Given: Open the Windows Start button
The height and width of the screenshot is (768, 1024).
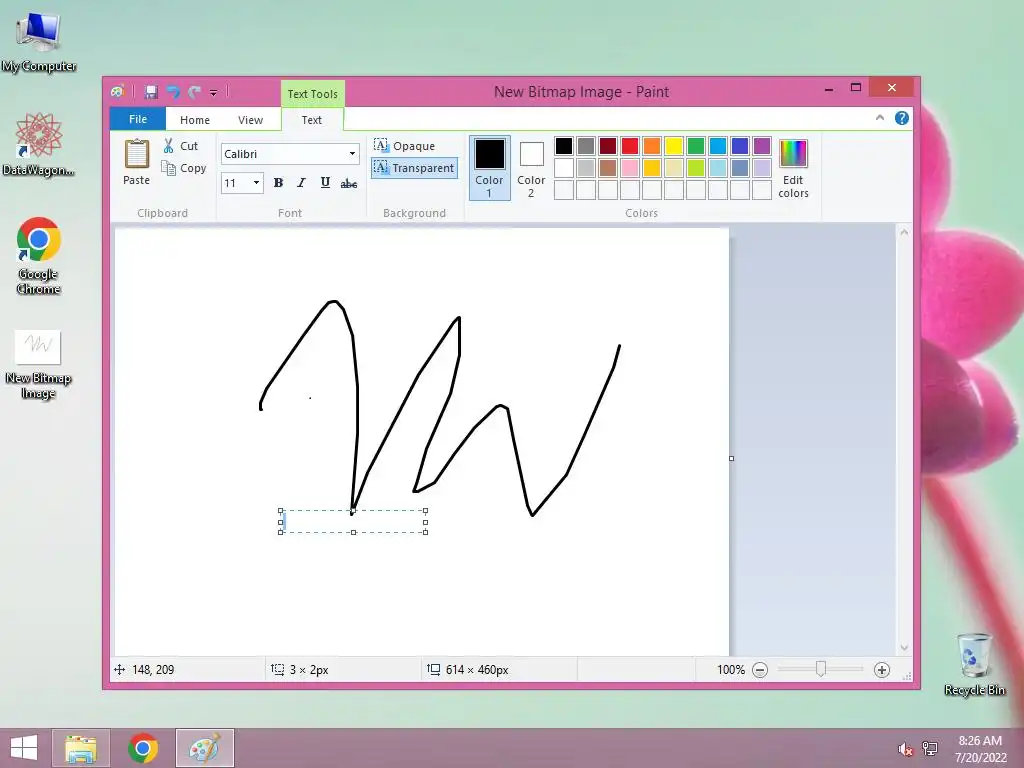Looking at the screenshot, I should pyautogui.click(x=24, y=748).
